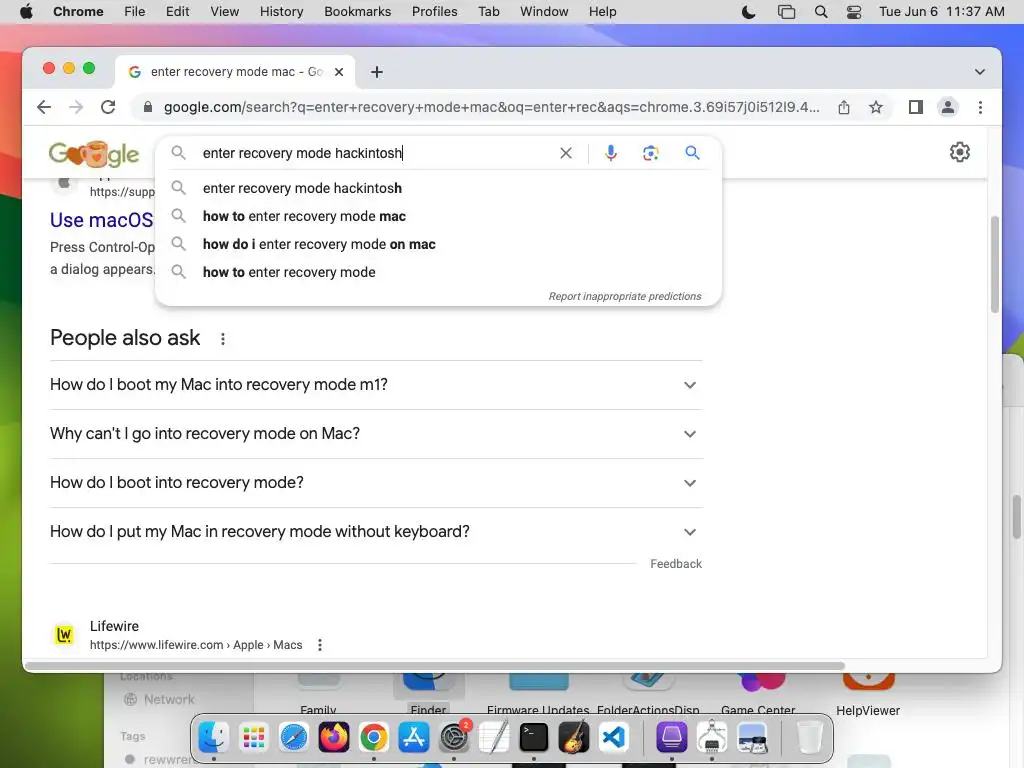Open Lifewire result more options
Screen dimensions: 1024x768
pyautogui.click(x=319, y=645)
